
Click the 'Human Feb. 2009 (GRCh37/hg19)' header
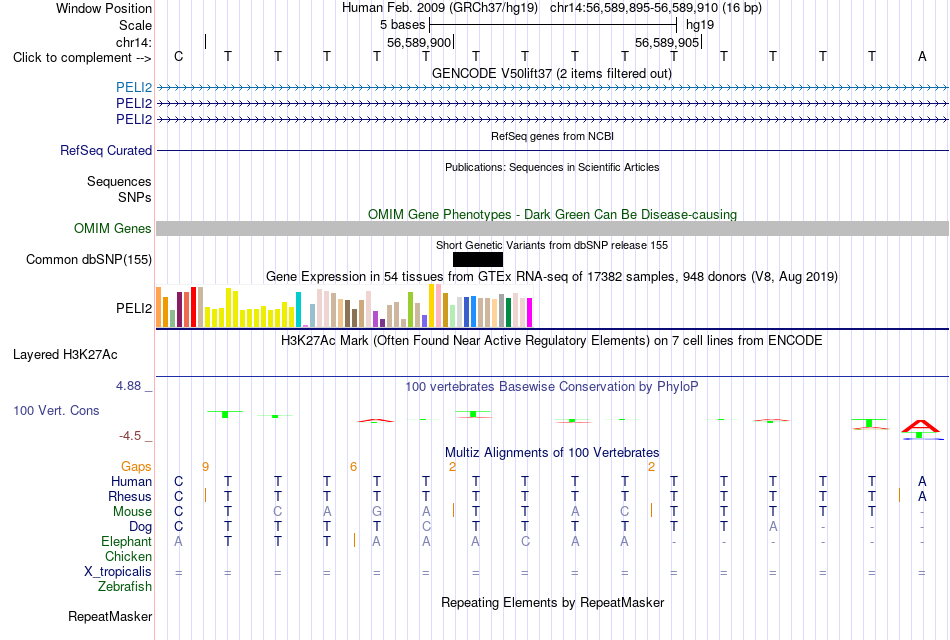[x=440, y=8]
